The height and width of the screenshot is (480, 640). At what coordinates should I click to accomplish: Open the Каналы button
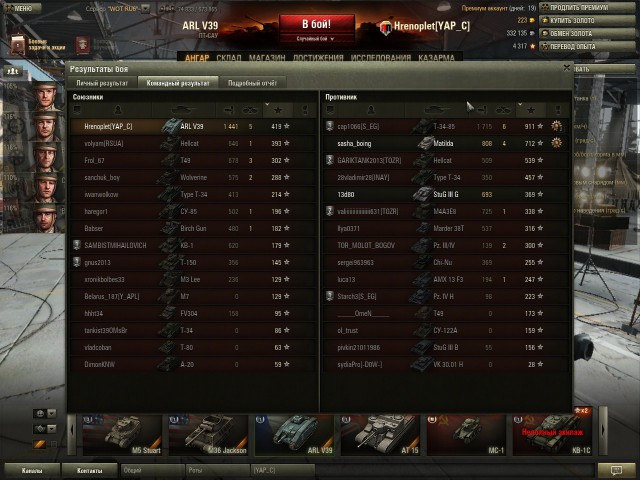click(31, 471)
